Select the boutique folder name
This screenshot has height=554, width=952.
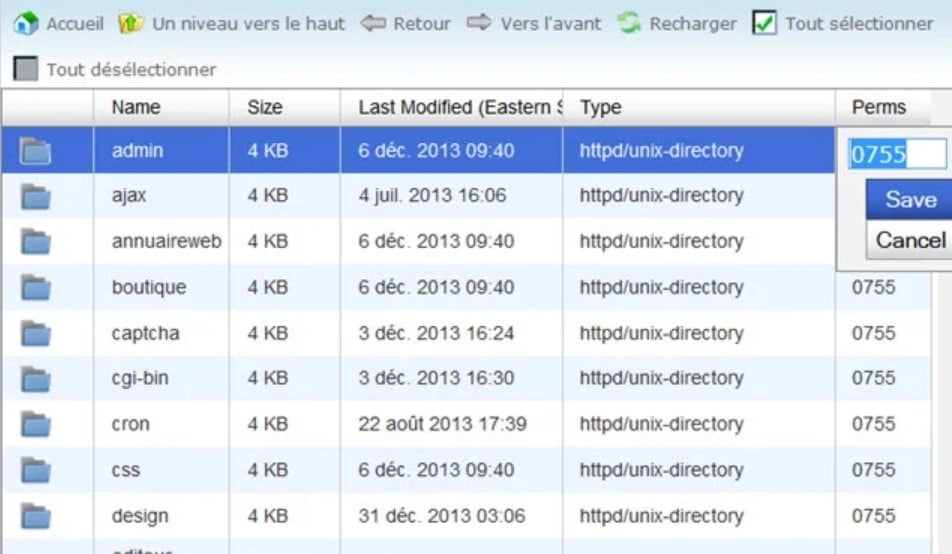coord(149,287)
